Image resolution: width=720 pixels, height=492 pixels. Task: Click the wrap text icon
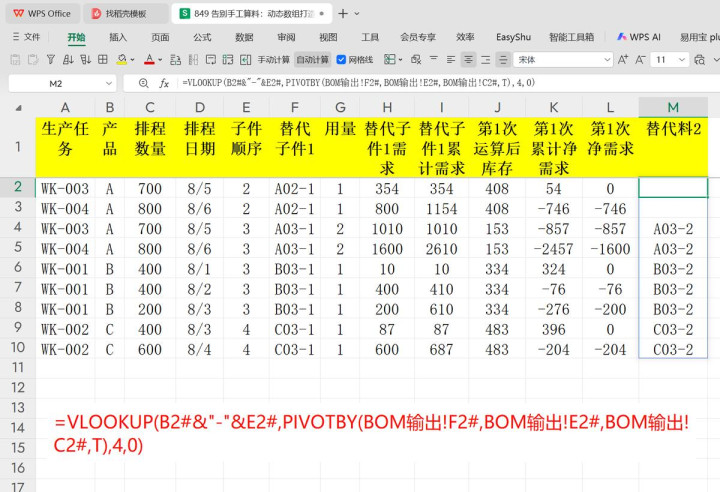point(211,60)
